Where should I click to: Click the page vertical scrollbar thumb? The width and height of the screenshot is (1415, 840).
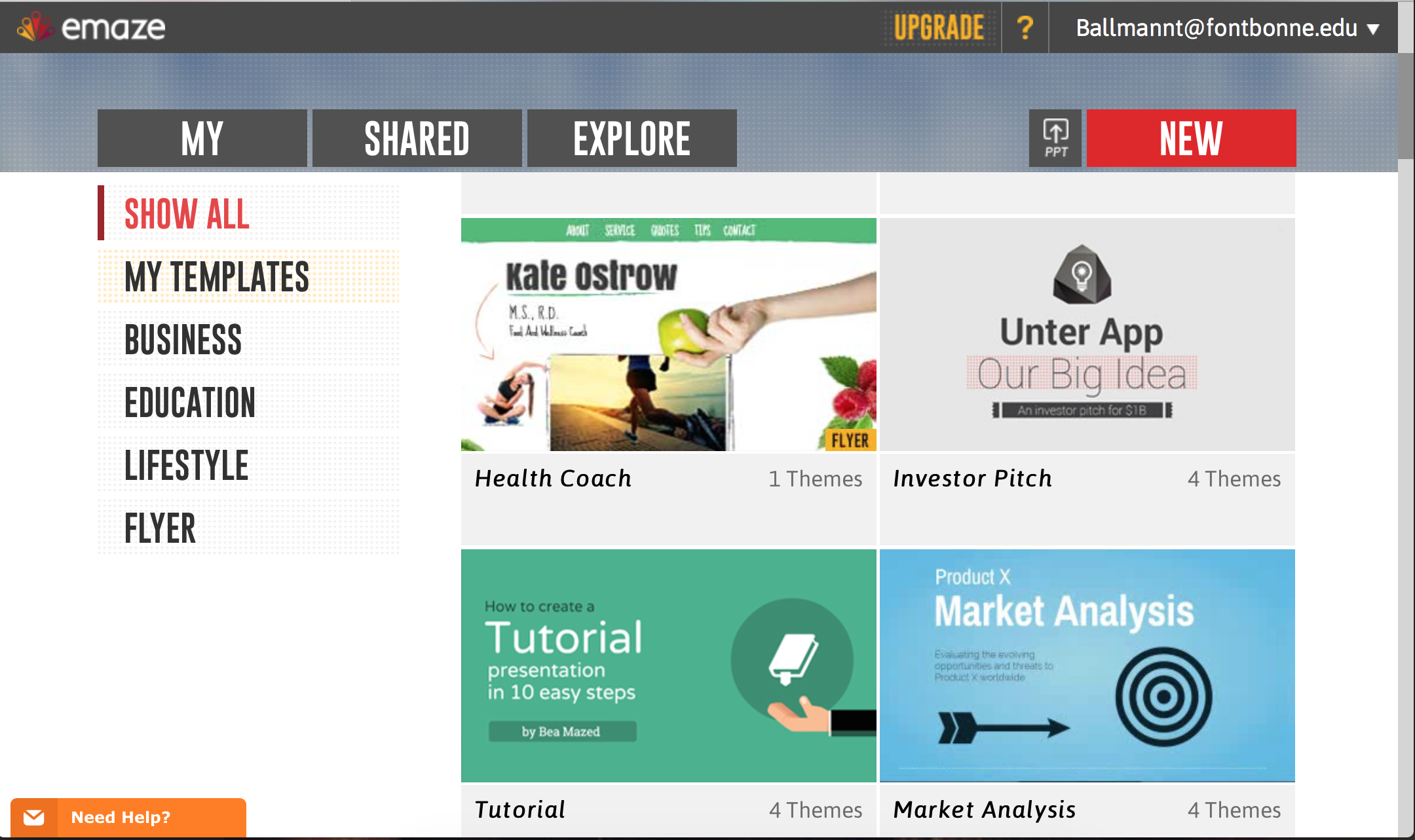pos(1406,106)
